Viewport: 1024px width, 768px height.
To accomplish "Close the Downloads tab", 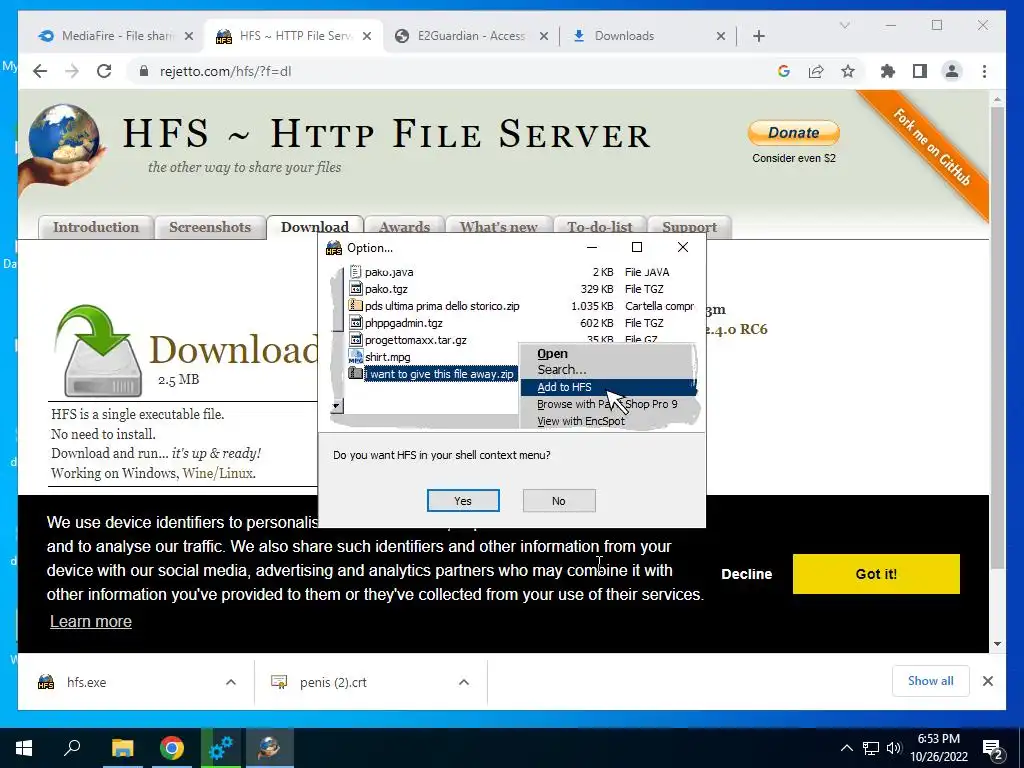I will pyautogui.click(x=720, y=36).
